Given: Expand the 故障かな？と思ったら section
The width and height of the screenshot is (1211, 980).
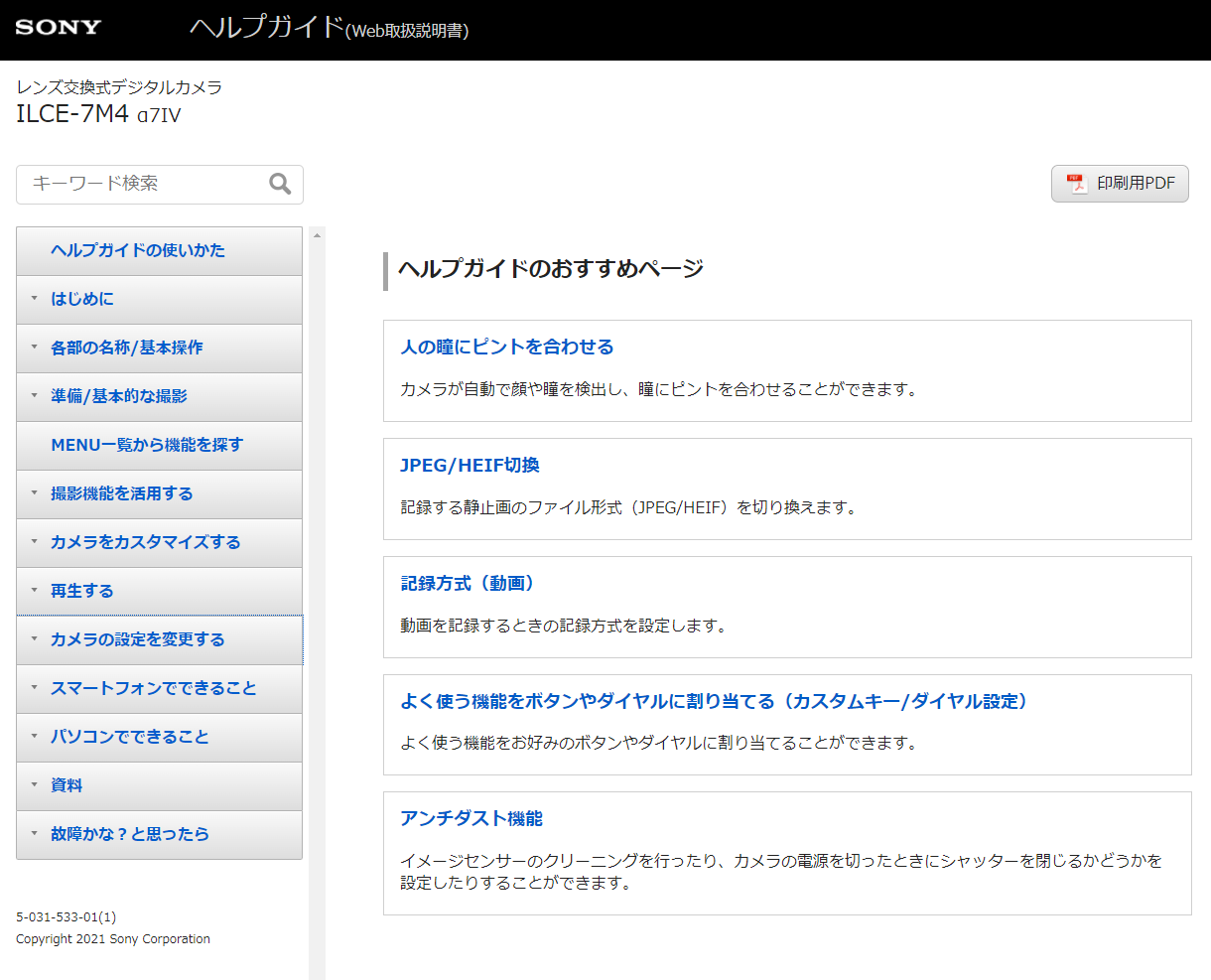Looking at the screenshot, I should click(130, 834).
